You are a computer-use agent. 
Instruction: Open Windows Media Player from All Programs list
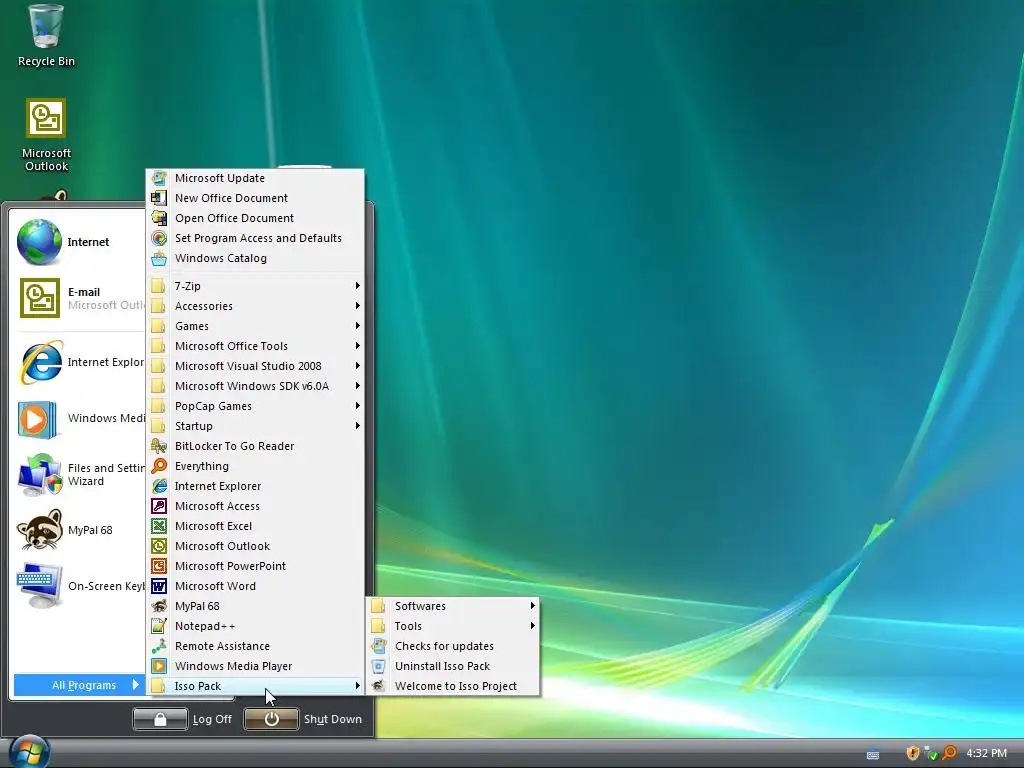coord(255,666)
